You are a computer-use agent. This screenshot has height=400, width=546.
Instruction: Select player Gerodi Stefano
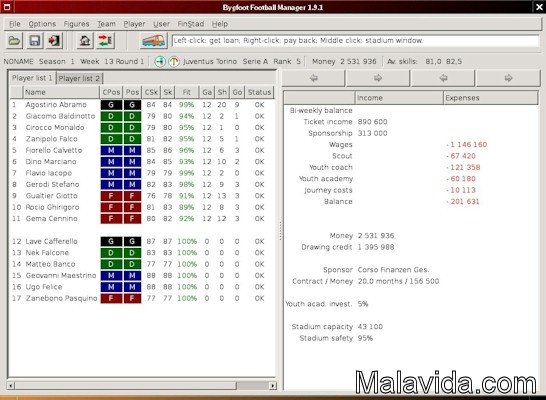(x=142, y=185)
